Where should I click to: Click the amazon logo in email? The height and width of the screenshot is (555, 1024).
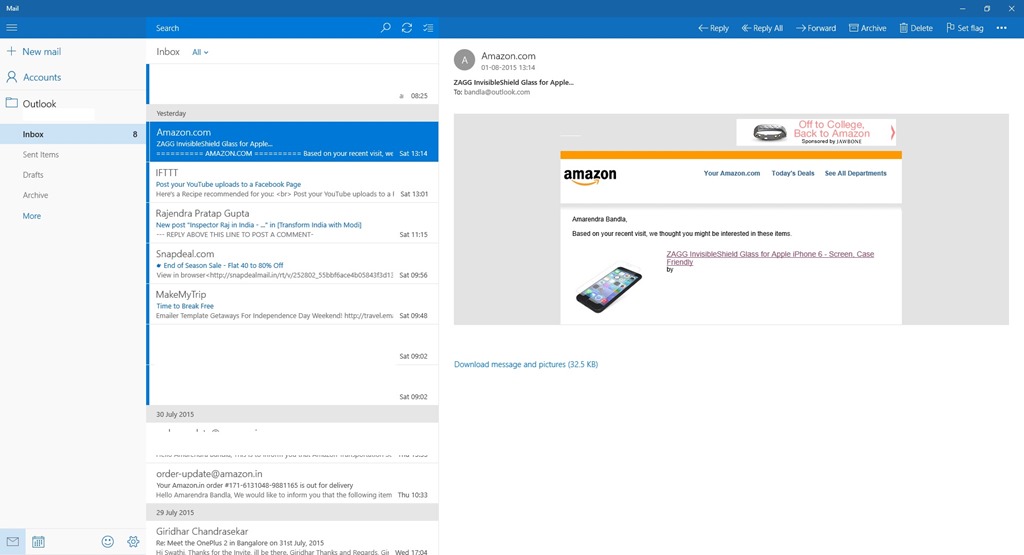tap(590, 176)
